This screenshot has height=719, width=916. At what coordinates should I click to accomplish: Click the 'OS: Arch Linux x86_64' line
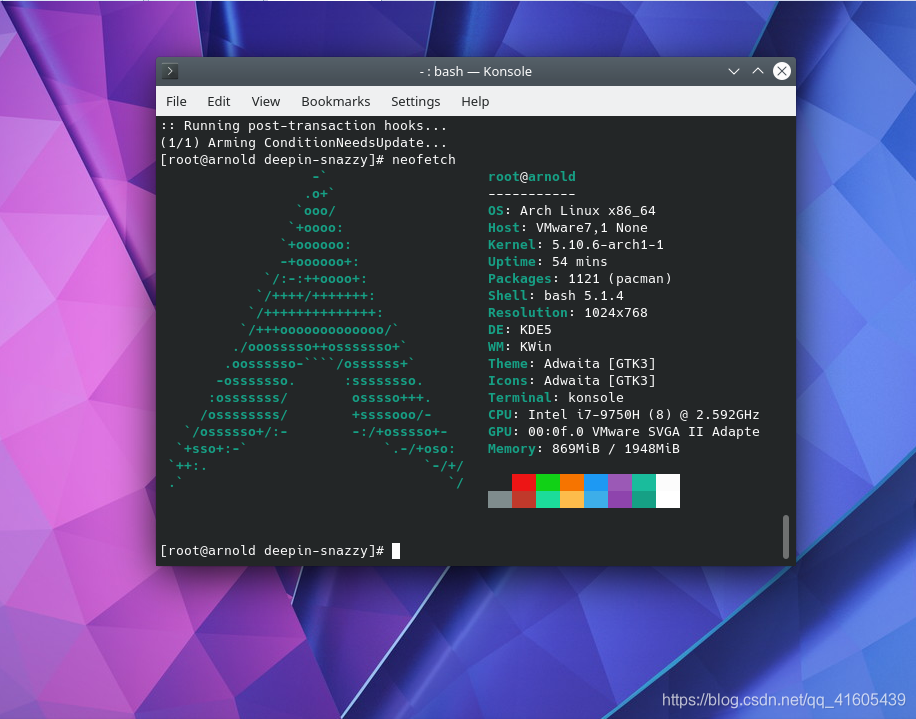coord(572,211)
